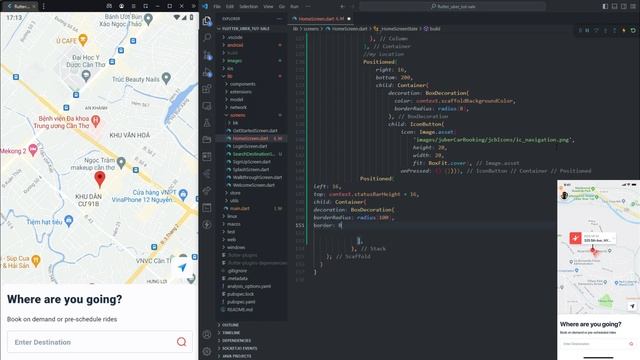Tap the Cửa hàng VNPT shop marker
This screenshot has height=360, width=640.
pyautogui.click(x=183, y=194)
